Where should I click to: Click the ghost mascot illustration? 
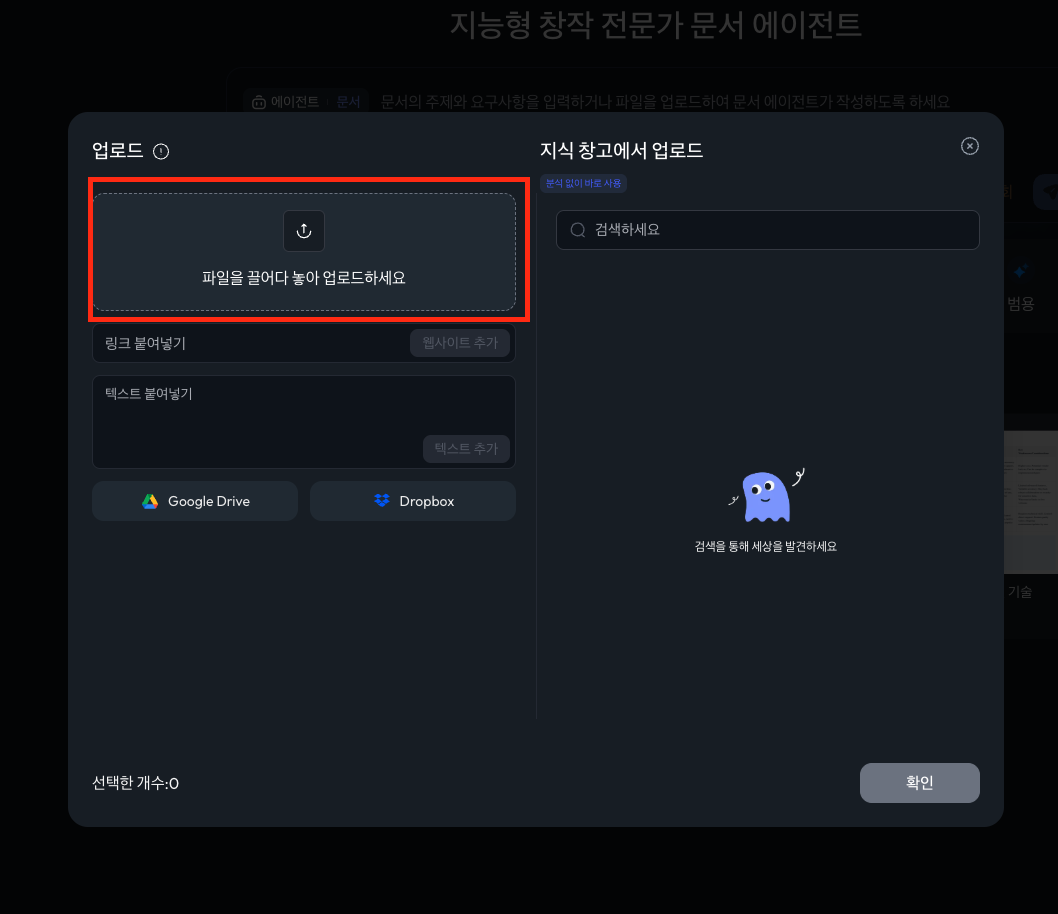click(x=765, y=497)
